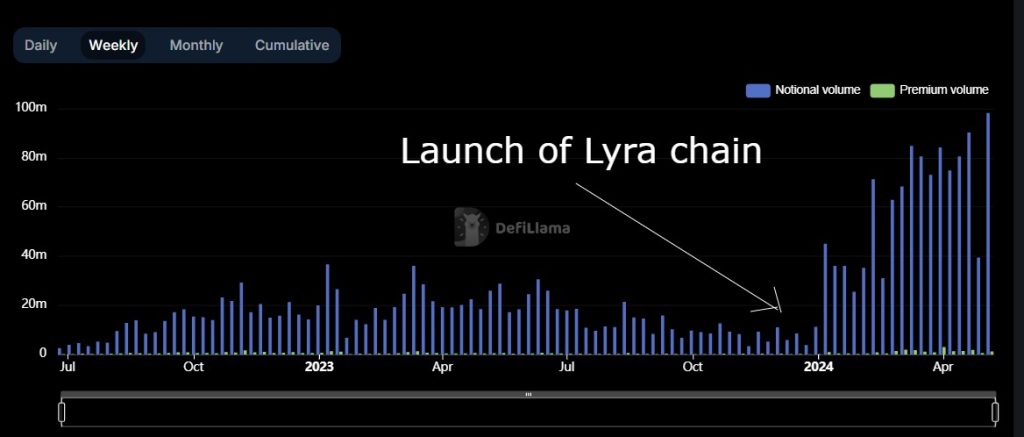Open the Cumulative view
Viewport: 1024px width, 437px height.
point(292,46)
